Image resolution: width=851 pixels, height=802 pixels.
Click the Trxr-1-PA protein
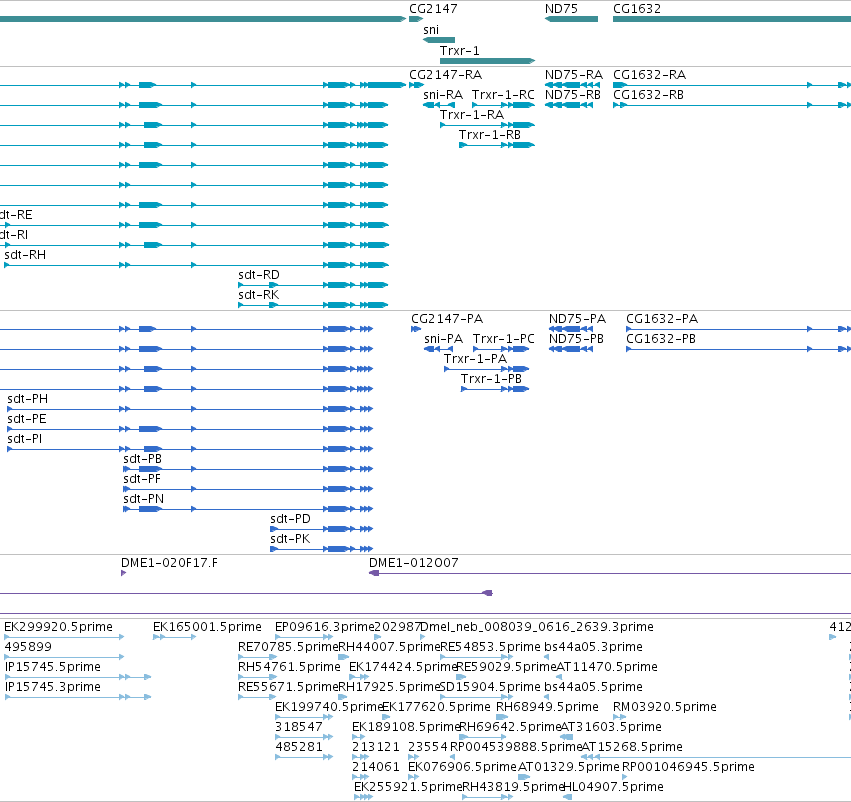pos(487,369)
